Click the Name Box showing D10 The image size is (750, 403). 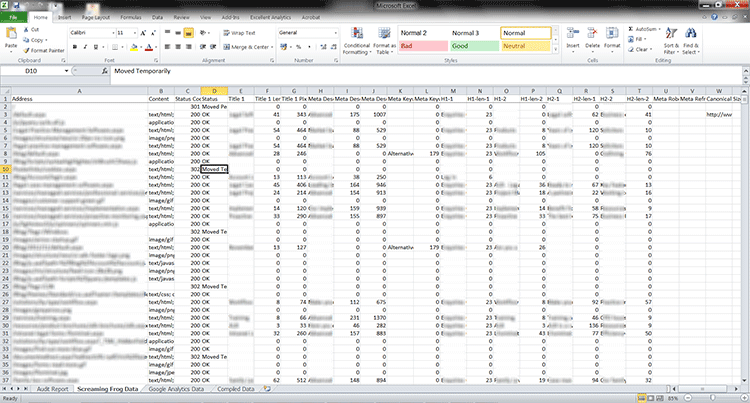[30, 73]
